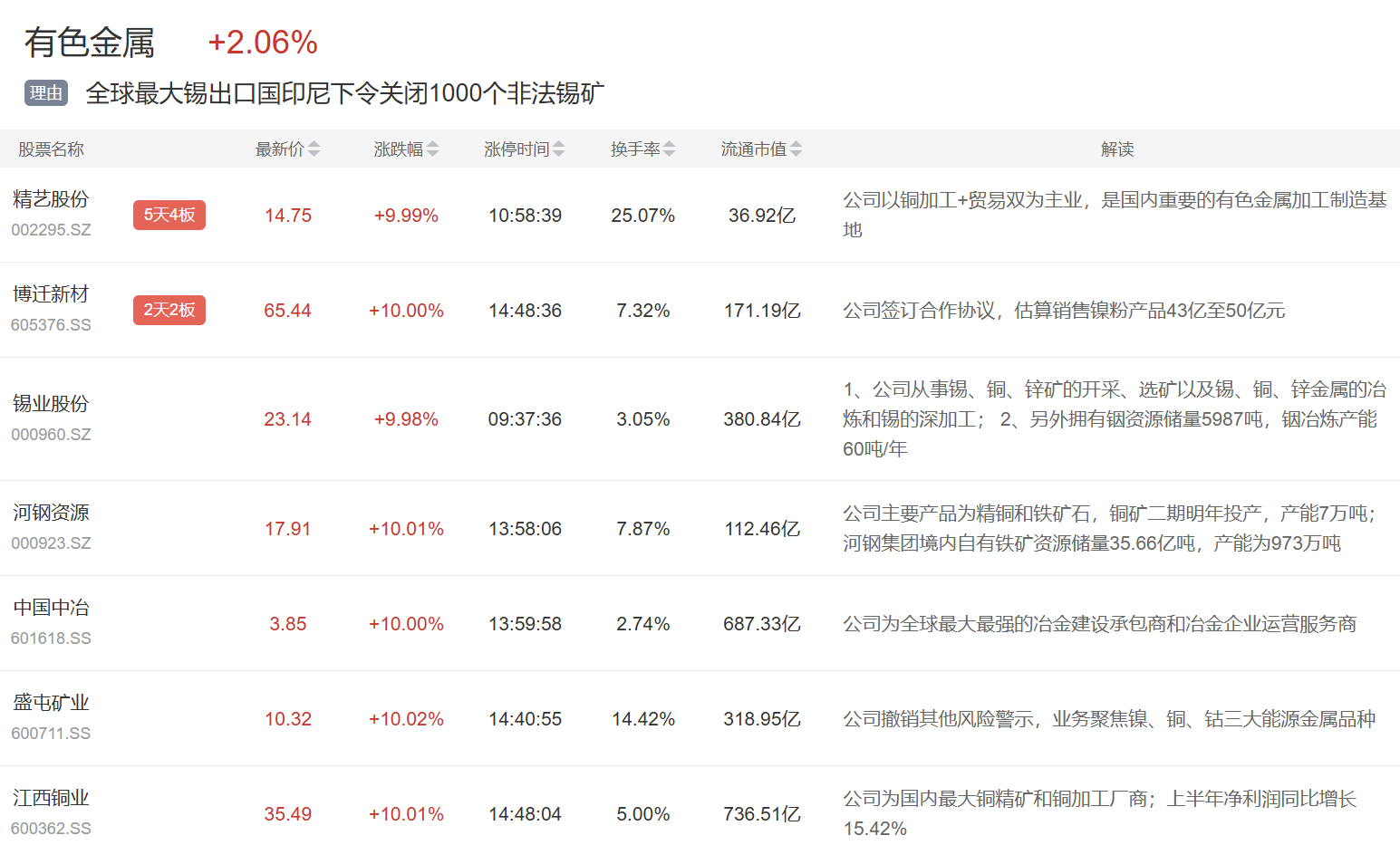1400x845 pixels.
Task: Open 博迁新材 stock page
Action: pyautogui.click(x=52, y=294)
